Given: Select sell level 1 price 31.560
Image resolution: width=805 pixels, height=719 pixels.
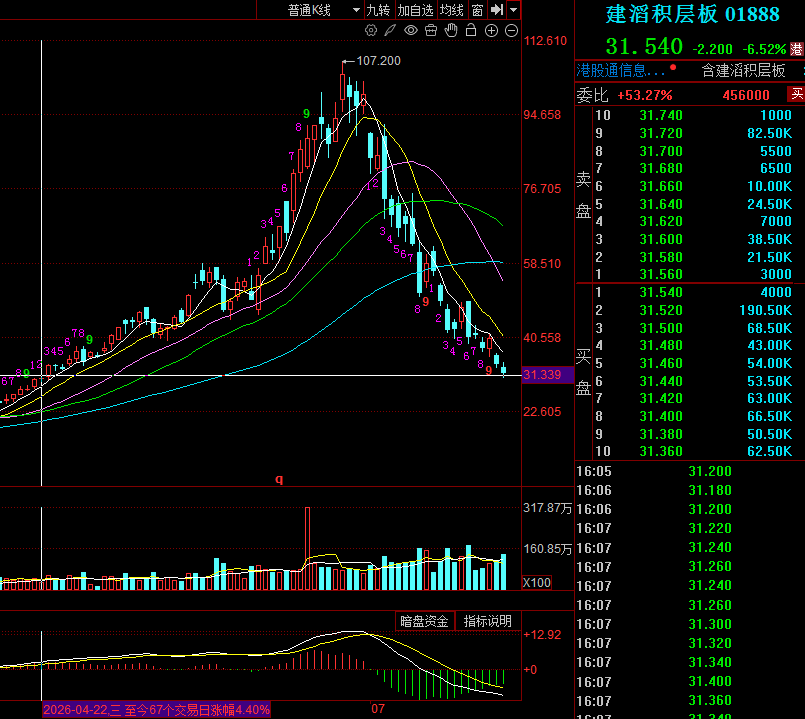Looking at the screenshot, I should click(x=661, y=274).
